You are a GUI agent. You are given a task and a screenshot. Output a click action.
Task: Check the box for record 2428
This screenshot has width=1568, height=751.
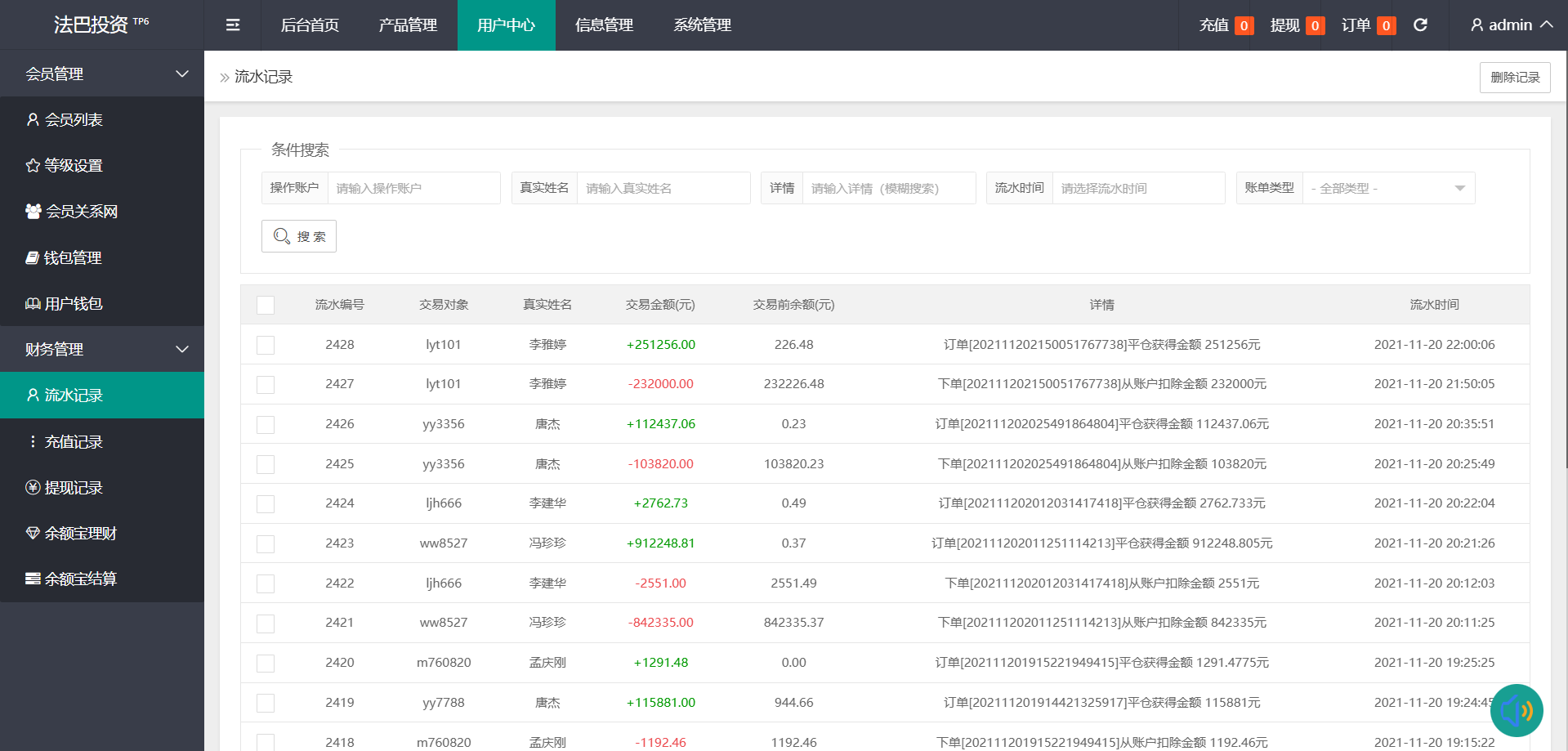pos(266,345)
